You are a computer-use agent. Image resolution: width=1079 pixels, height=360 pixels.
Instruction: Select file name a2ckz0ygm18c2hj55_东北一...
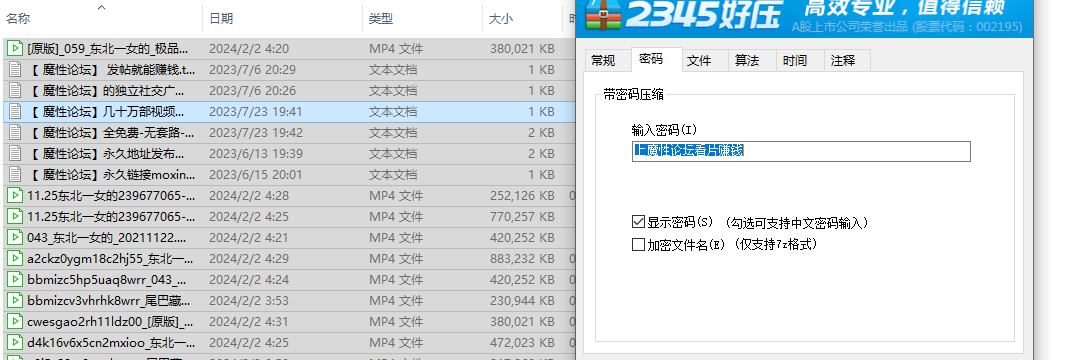(x=110, y=258)
